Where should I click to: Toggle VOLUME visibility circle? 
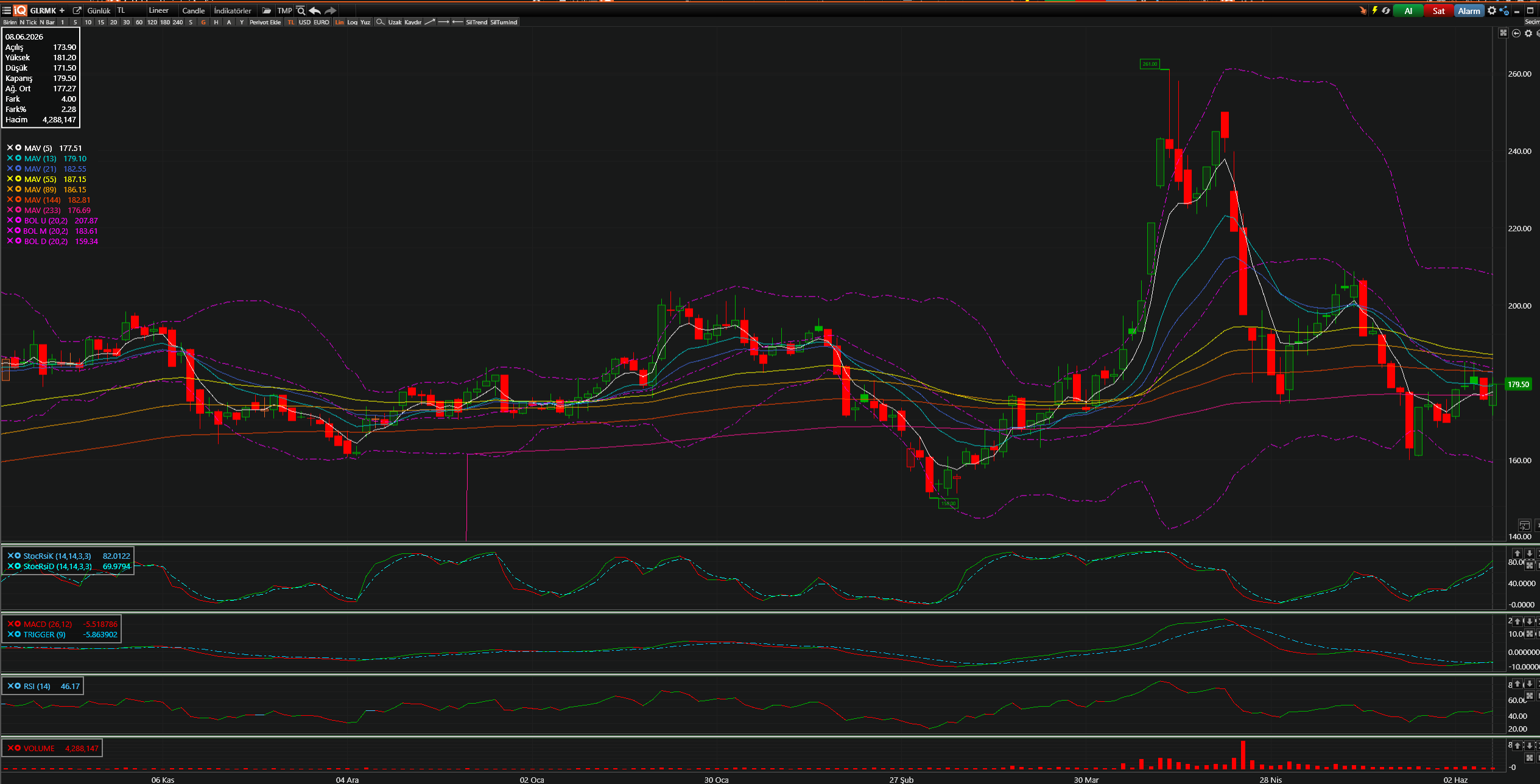coord(18,748)
